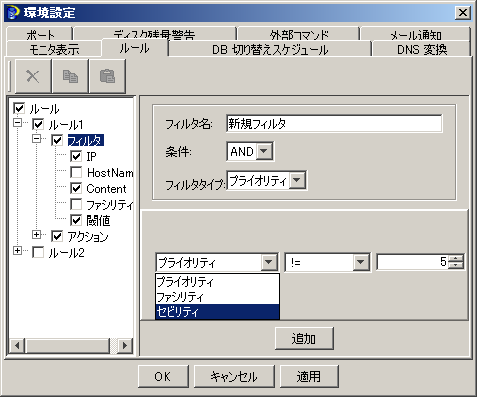This screenshot has width=477, height=397.
Task: Uncheck the Content filter checkbox
Action: tap(76, 188)
